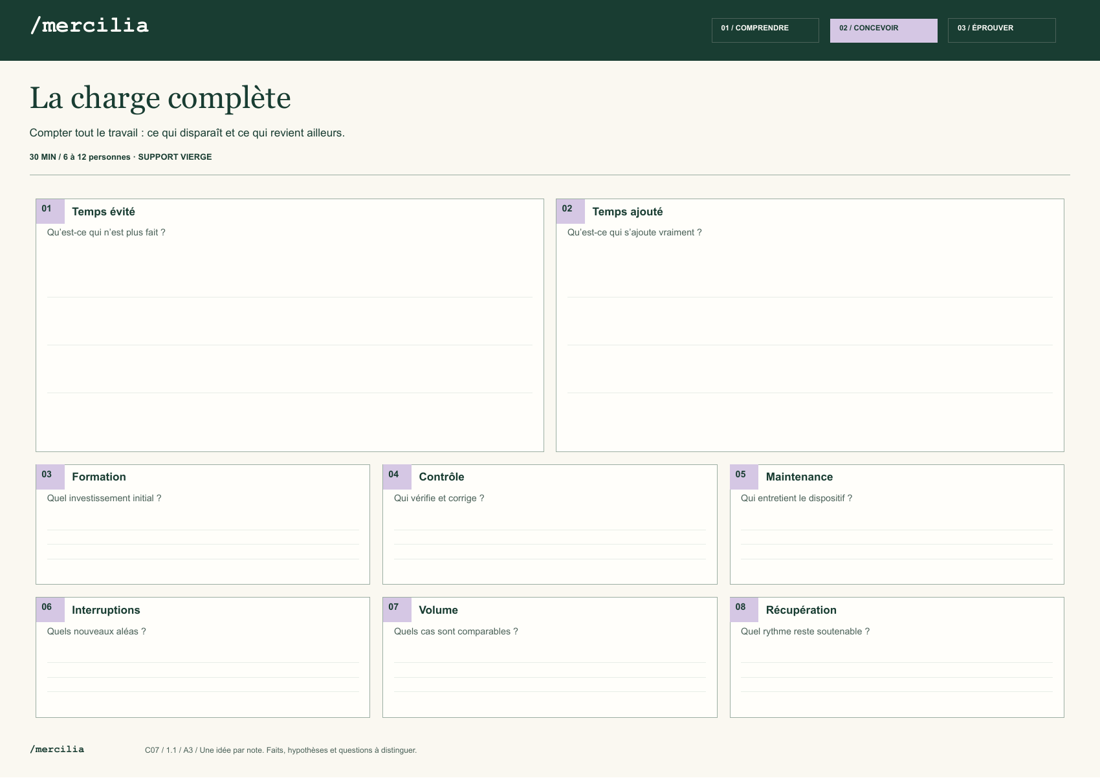Click the 'Temps ajouté' heading
The image size is (1100, 778).
pyautogui.click(x=627, y=212)
